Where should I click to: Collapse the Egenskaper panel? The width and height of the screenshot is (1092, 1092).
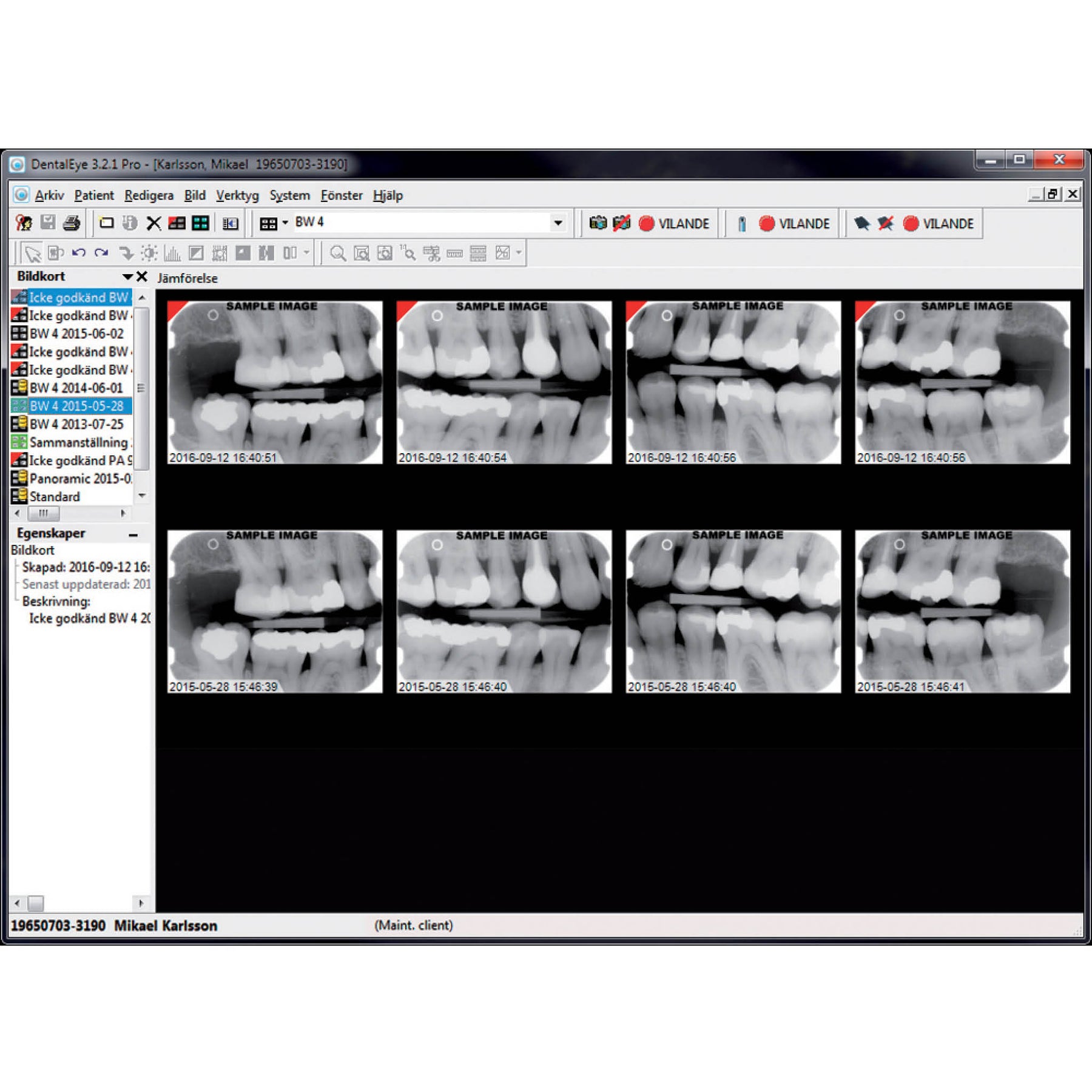tap(133, 535)
